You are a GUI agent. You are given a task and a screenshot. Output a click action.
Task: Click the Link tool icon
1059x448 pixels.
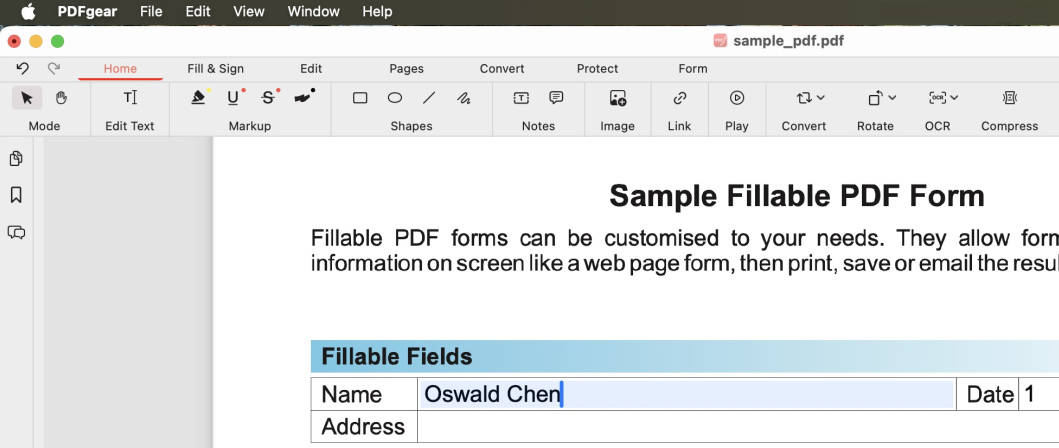tap(680, 98)
